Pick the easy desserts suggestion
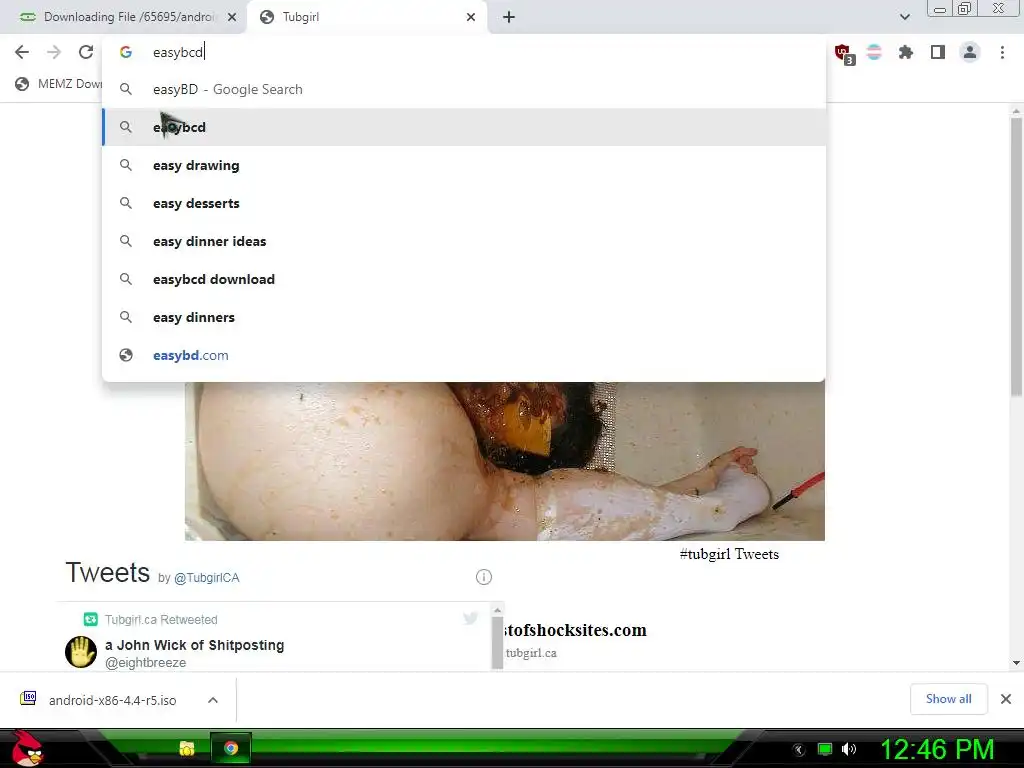The image size is (1024, 768). (464, 203)
